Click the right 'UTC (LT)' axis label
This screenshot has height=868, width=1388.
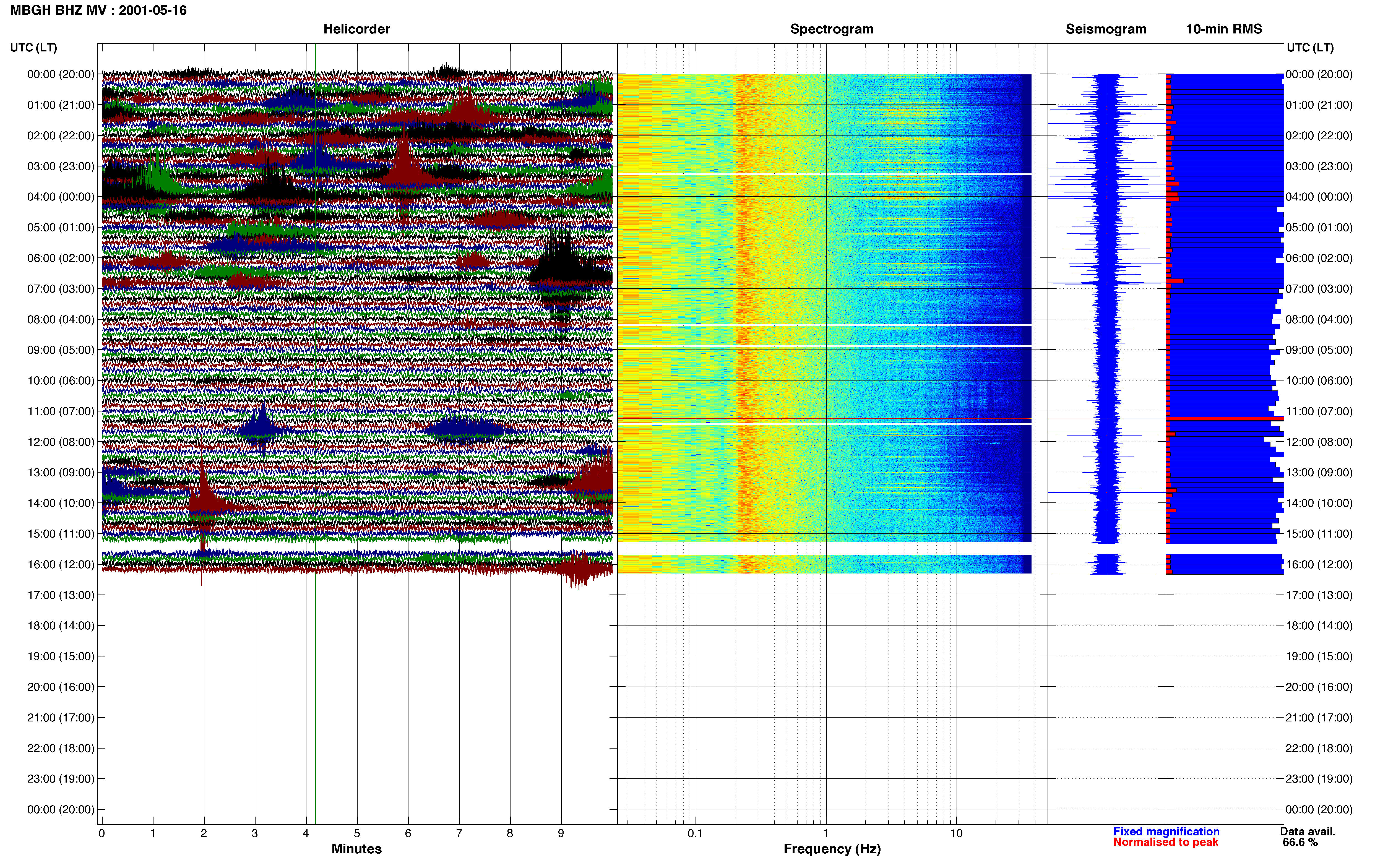tap(1310, 48)
